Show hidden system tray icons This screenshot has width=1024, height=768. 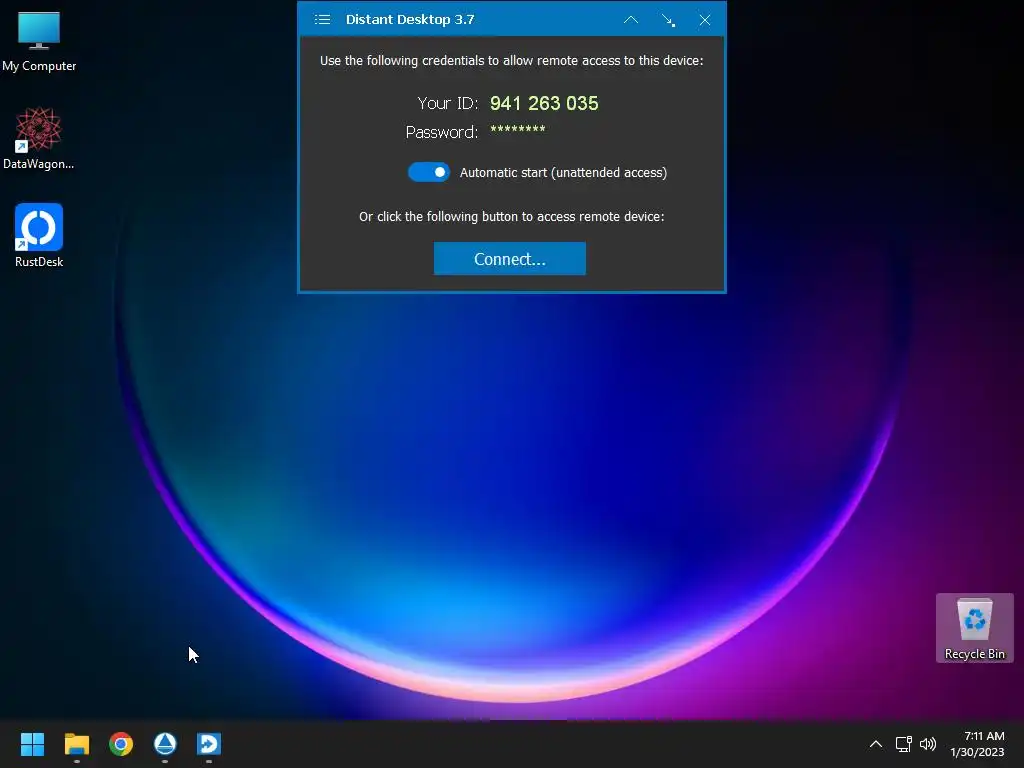tap(876, 744)
